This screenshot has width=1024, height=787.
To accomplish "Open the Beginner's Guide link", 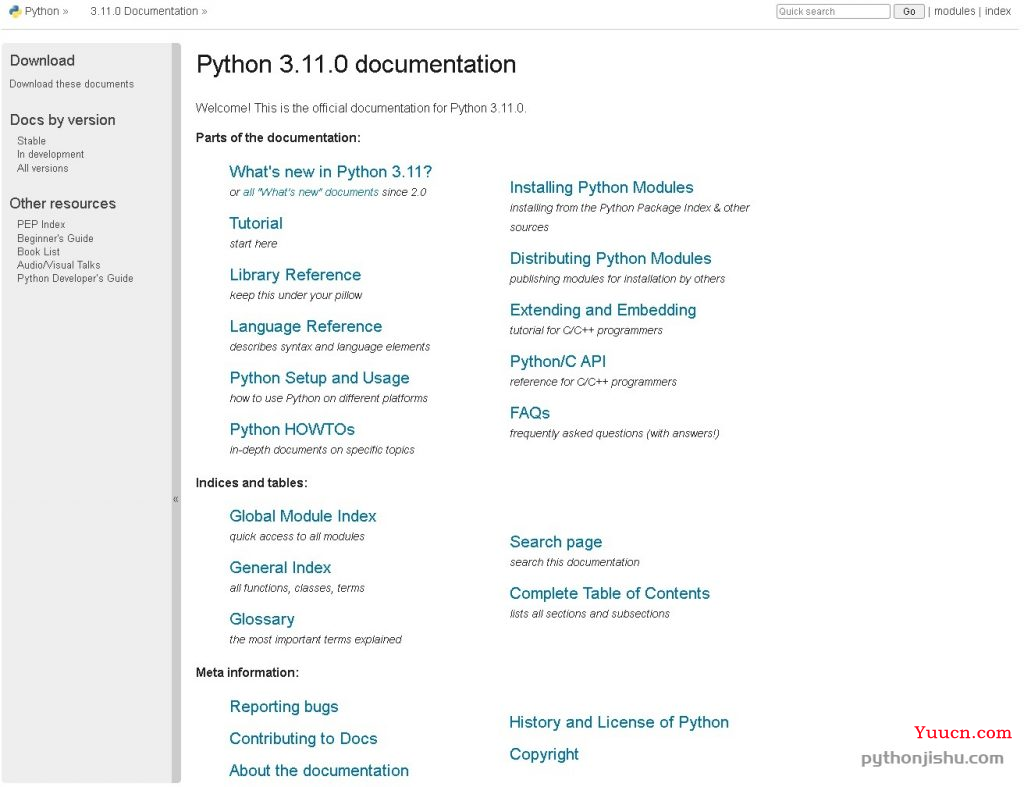I will click(55, 238).
